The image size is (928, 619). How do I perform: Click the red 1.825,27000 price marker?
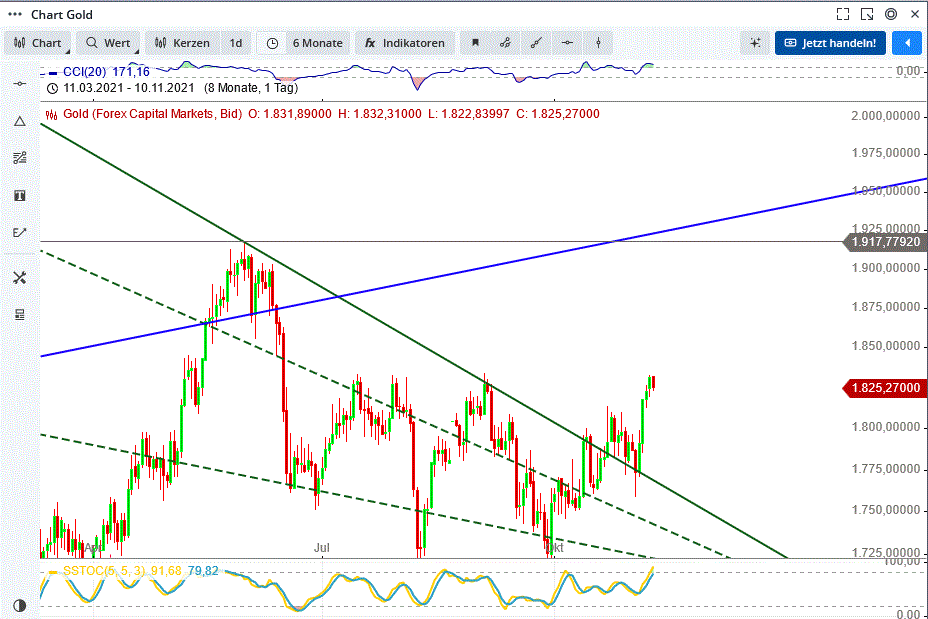[883, 388]
